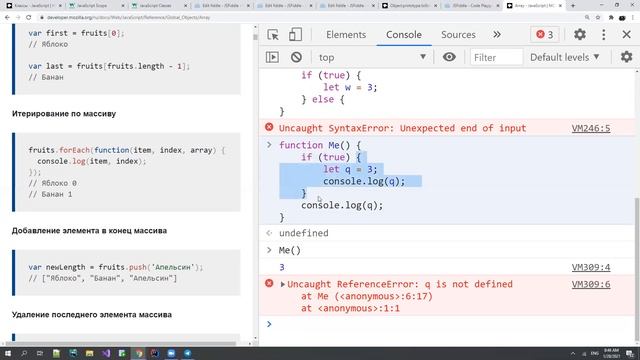
Task: Switch to JSFiddle Code Playground tab
Action: pos(472,6)
